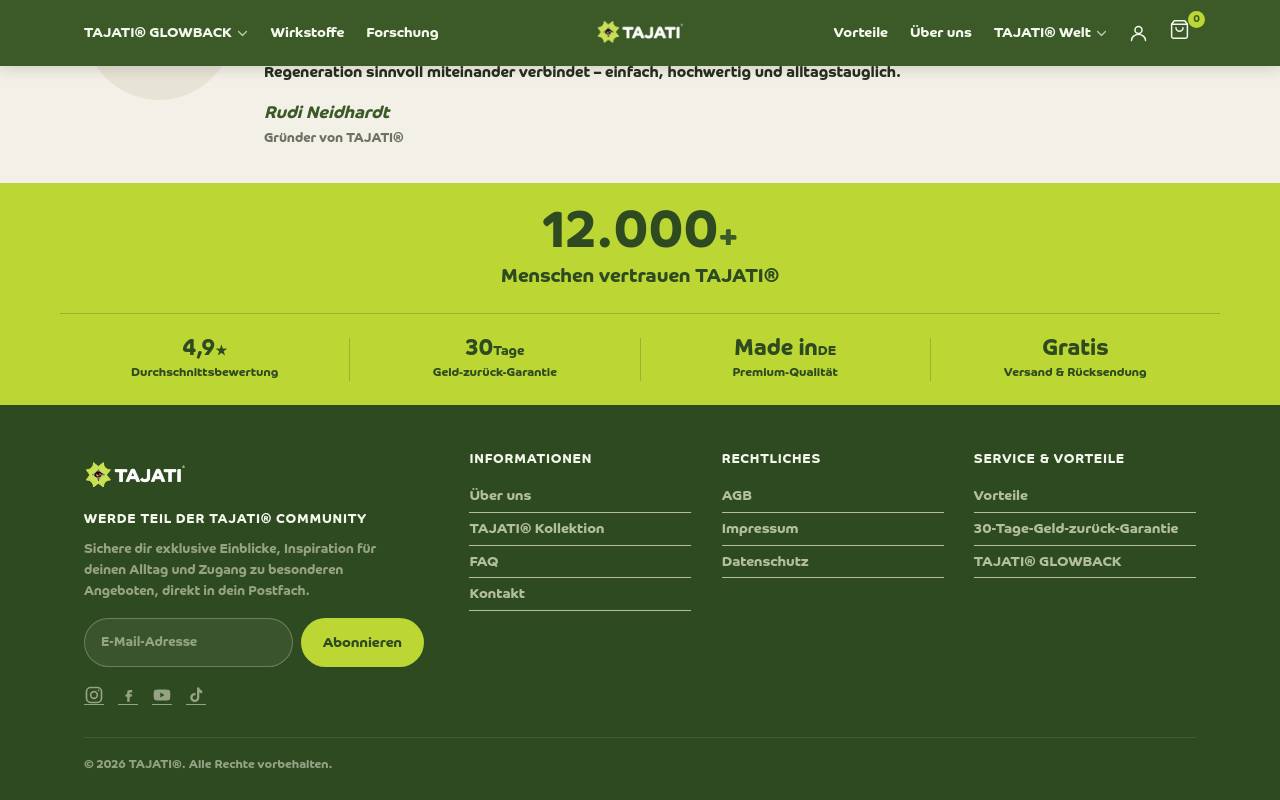
Task: Click the WERDE TEIL DER TAJATI® COMMUNITY heading
Action: pyautogui.click(x=225, y=519)
